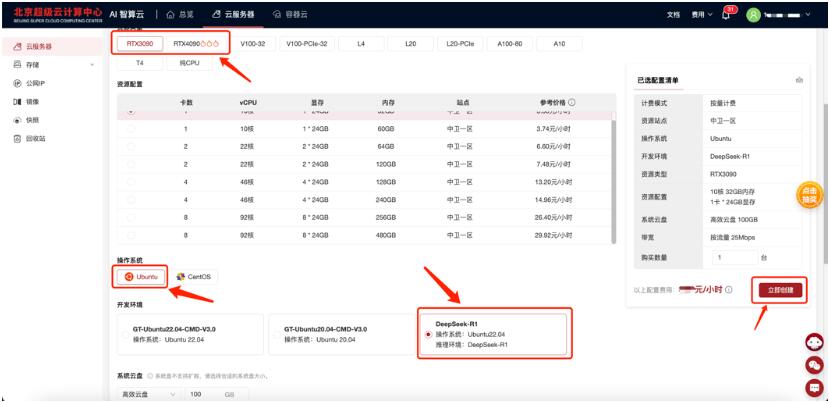
Task: Click the WeChat floating contact icon
Action: tap(814, 365)
